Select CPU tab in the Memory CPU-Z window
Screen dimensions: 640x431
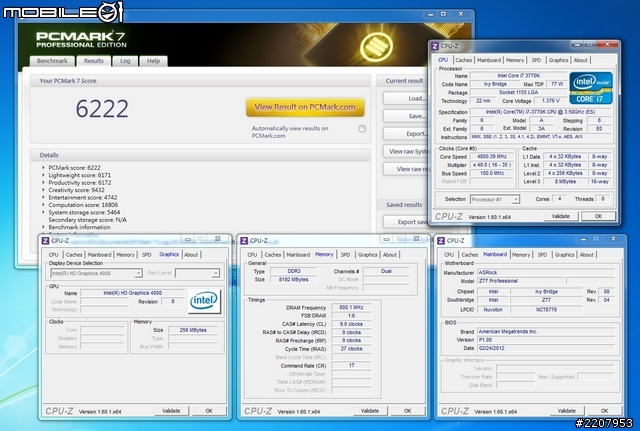click(252, 255)
